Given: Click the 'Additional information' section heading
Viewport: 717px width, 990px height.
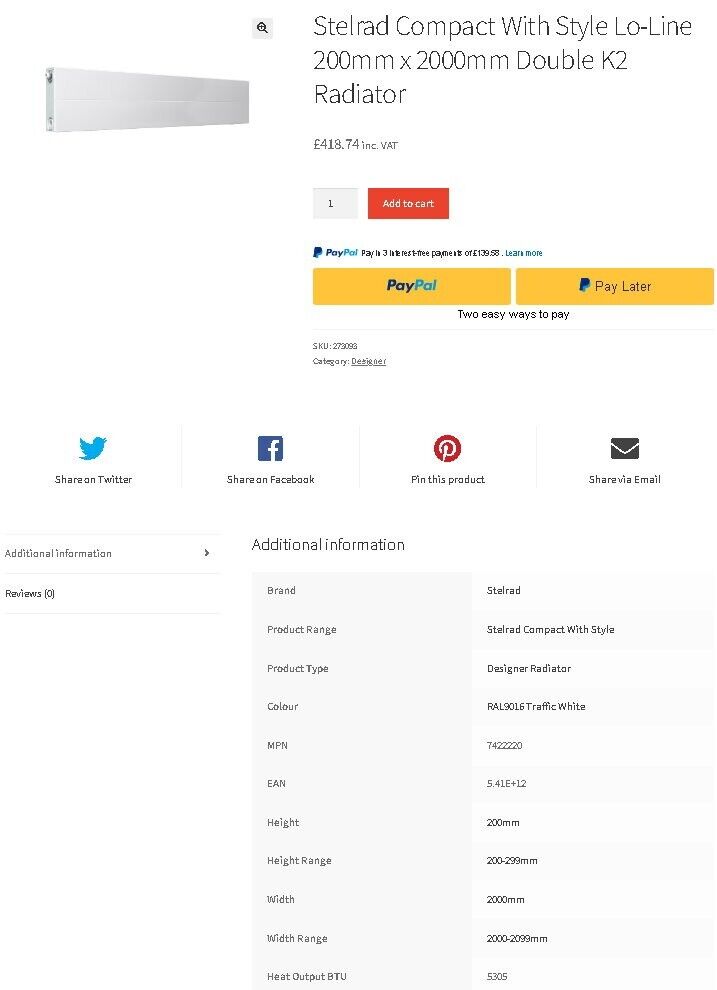Looking at the screenshot, I should coord(328,544).
